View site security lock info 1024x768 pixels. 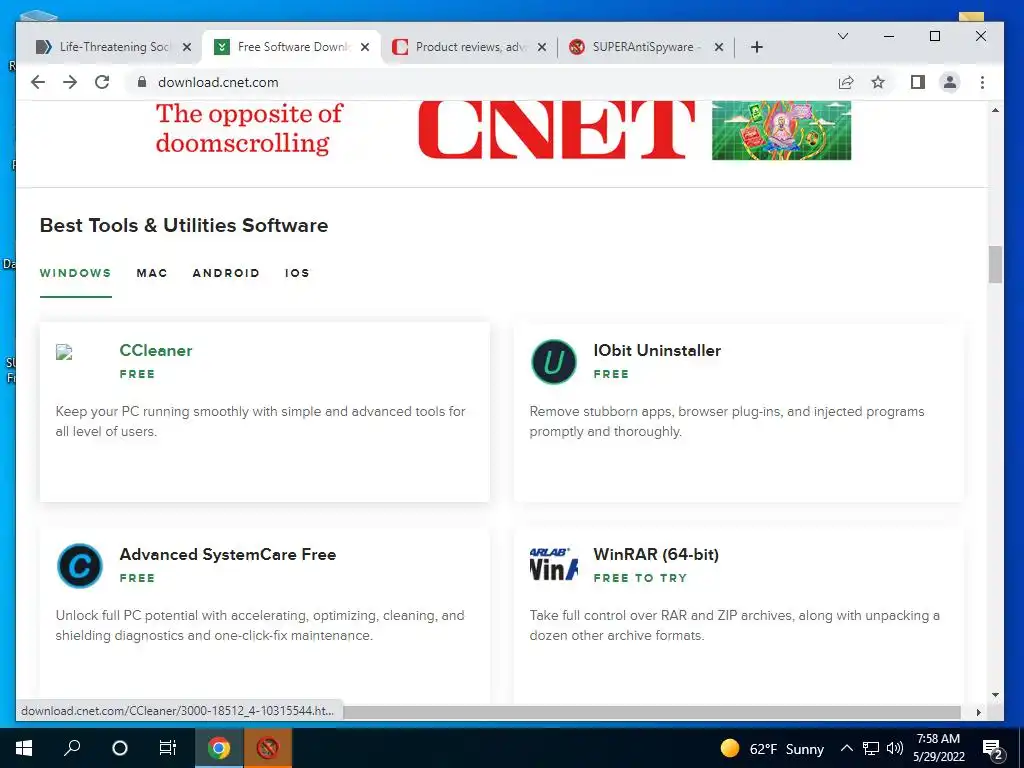(141, 82)
